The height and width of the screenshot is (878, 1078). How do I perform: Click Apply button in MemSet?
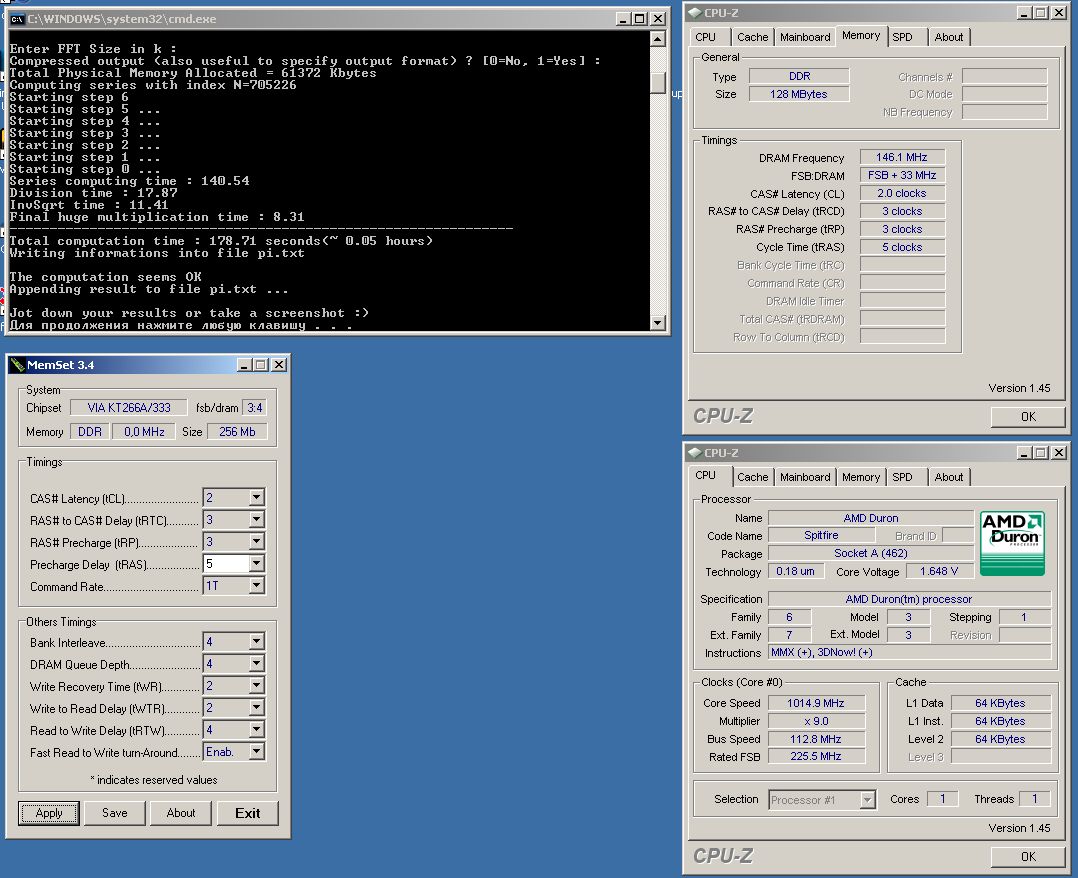coord(49,813)
